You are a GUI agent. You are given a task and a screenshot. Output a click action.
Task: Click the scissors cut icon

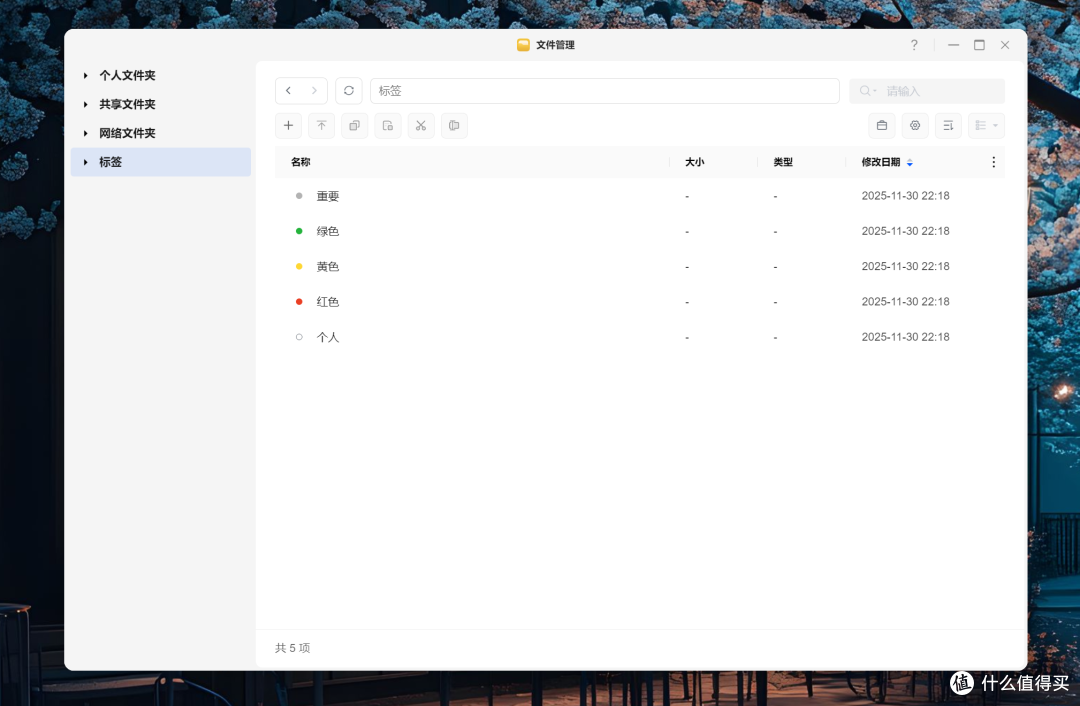[421, 125]
